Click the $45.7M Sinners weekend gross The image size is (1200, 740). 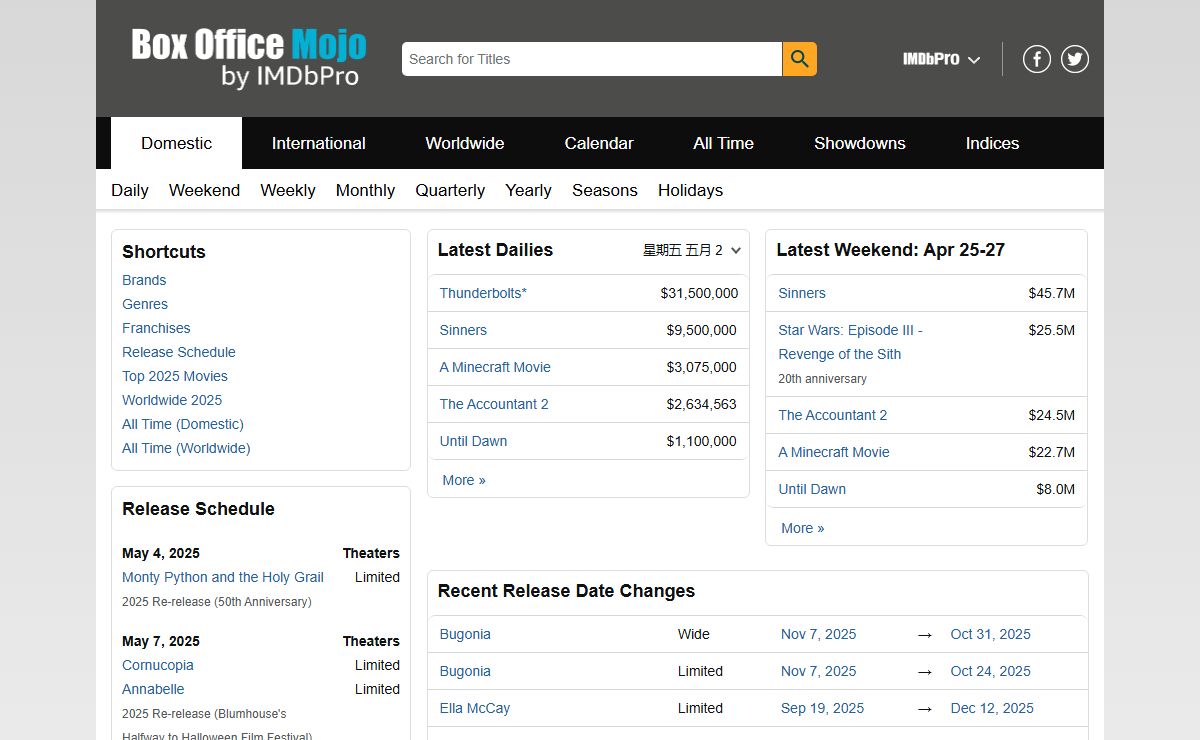coord(1052,293)
